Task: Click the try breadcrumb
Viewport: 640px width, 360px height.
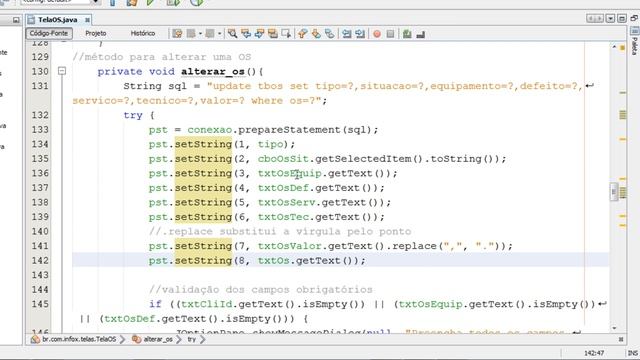Action: click(191, 339)
